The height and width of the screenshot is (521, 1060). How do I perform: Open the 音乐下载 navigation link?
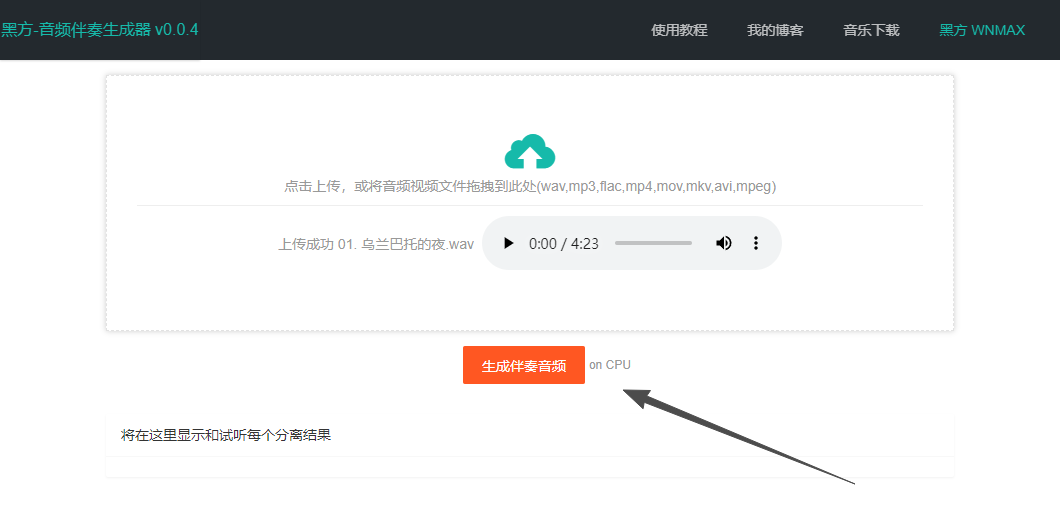[x=871, y=30]
